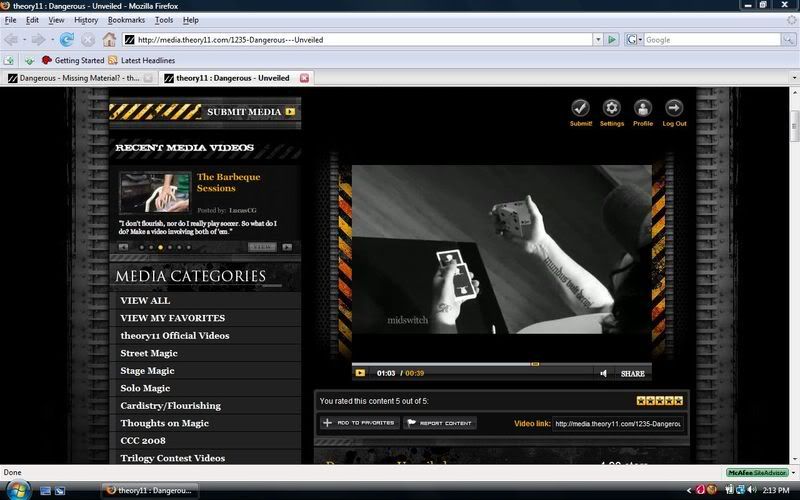Click Add to Favorites button
This screenshot has width=800, height=500.
pyautogui.click(x=360, y=423)
